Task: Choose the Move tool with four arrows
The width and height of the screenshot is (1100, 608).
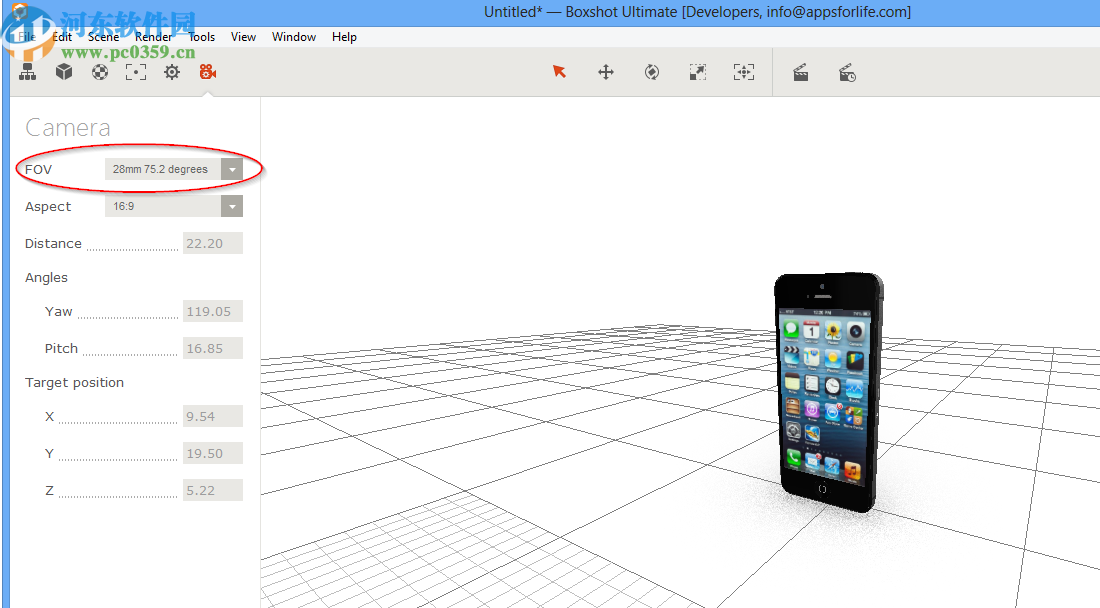Action: [x=606, y=72]
